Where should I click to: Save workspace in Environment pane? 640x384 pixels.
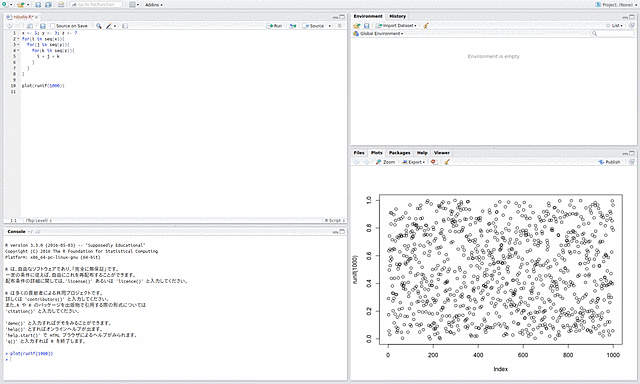tap(367, 25)
